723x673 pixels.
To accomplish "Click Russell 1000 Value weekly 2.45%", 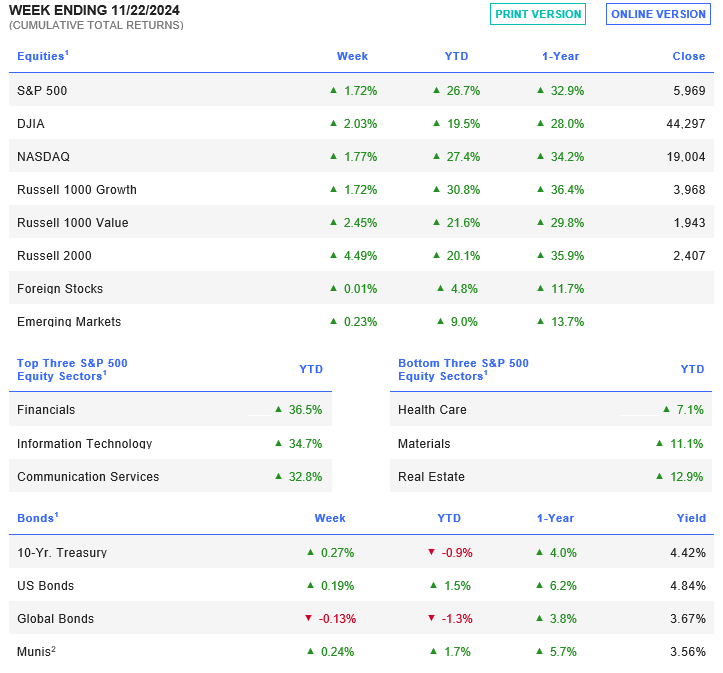I will click(360, 223).
